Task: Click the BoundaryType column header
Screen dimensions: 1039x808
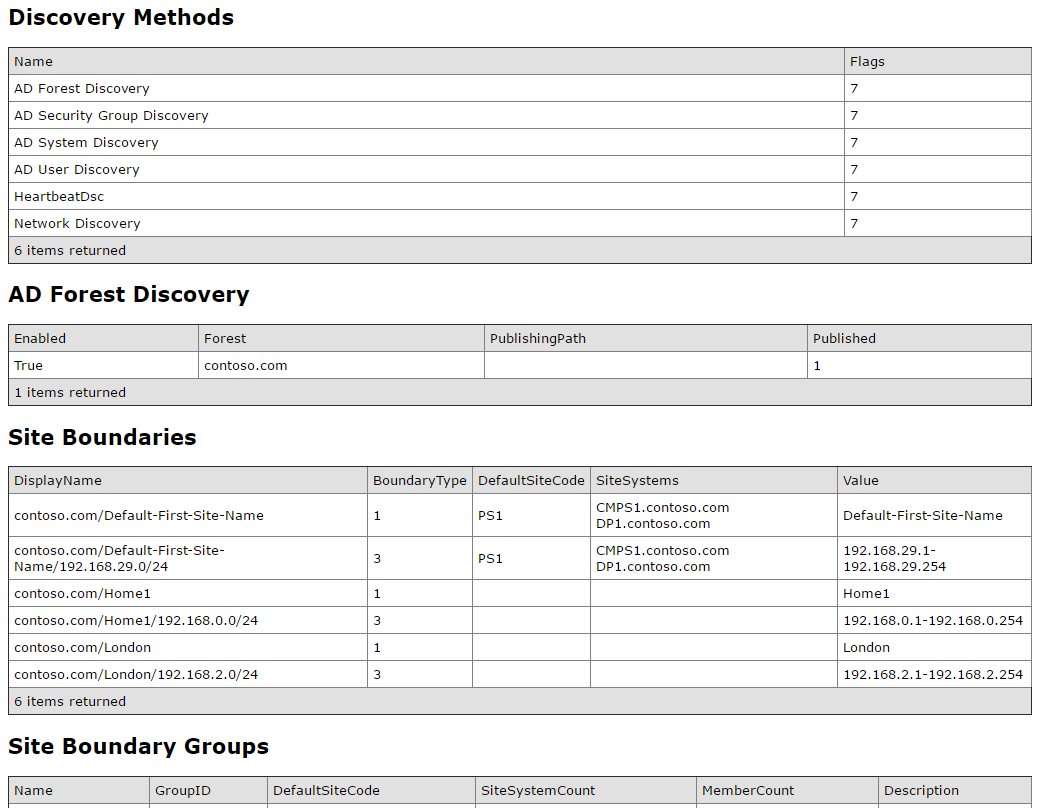Action: (419, 481)
